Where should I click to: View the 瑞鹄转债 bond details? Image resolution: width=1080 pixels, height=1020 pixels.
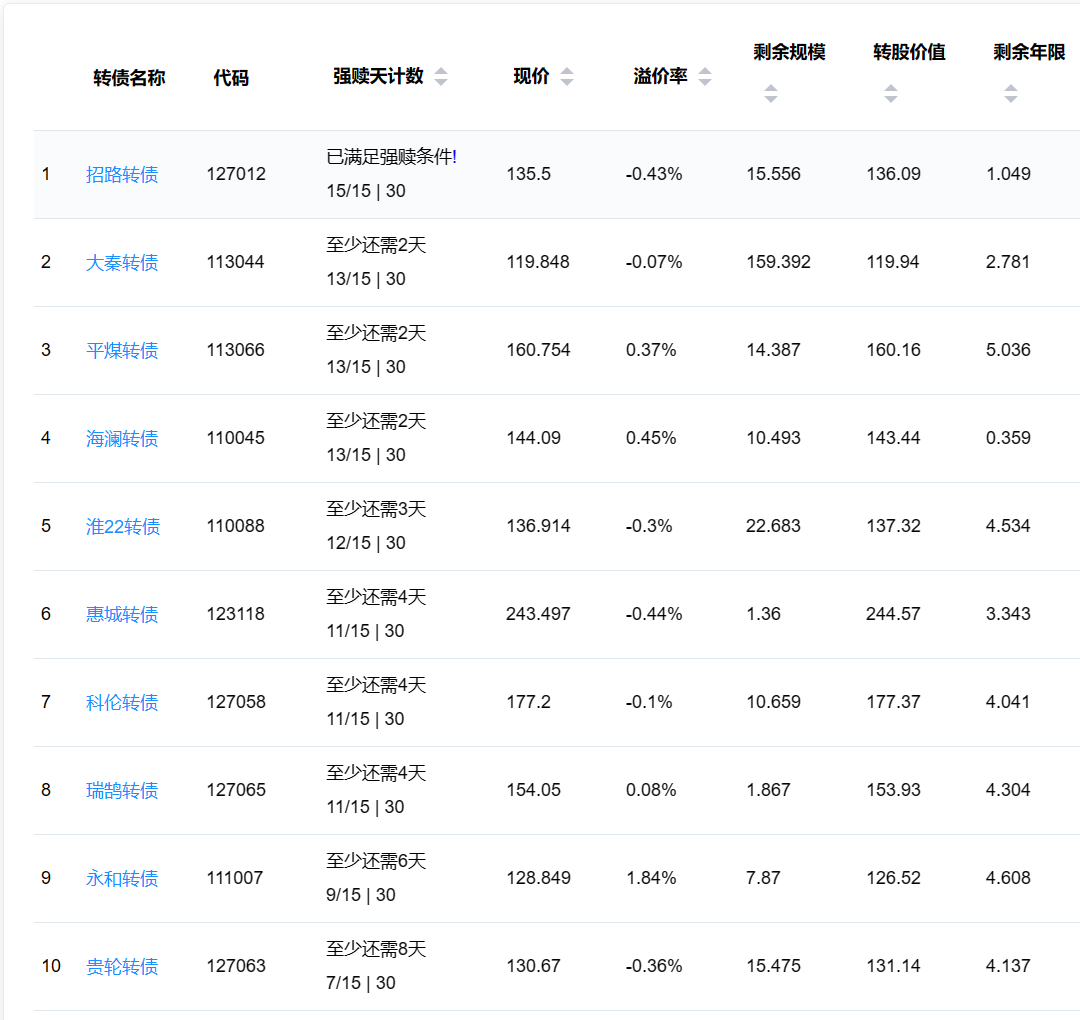click(122, 791)
